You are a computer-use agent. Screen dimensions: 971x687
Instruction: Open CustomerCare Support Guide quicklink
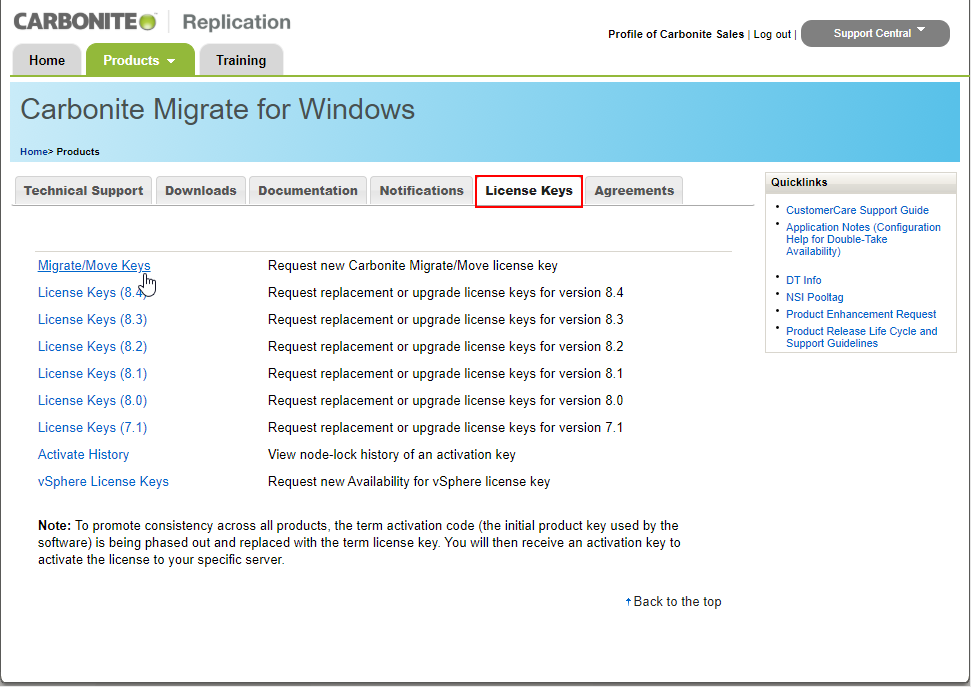pyautogui.click(x=857, y=210)
